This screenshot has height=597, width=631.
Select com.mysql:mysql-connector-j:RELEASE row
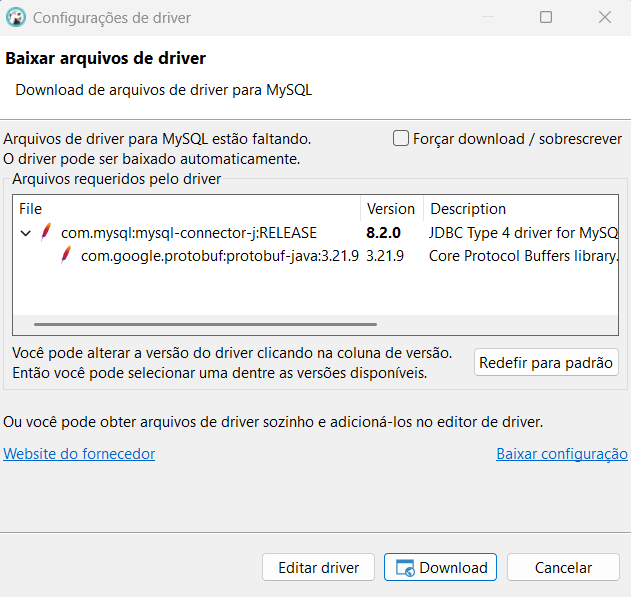316,233
